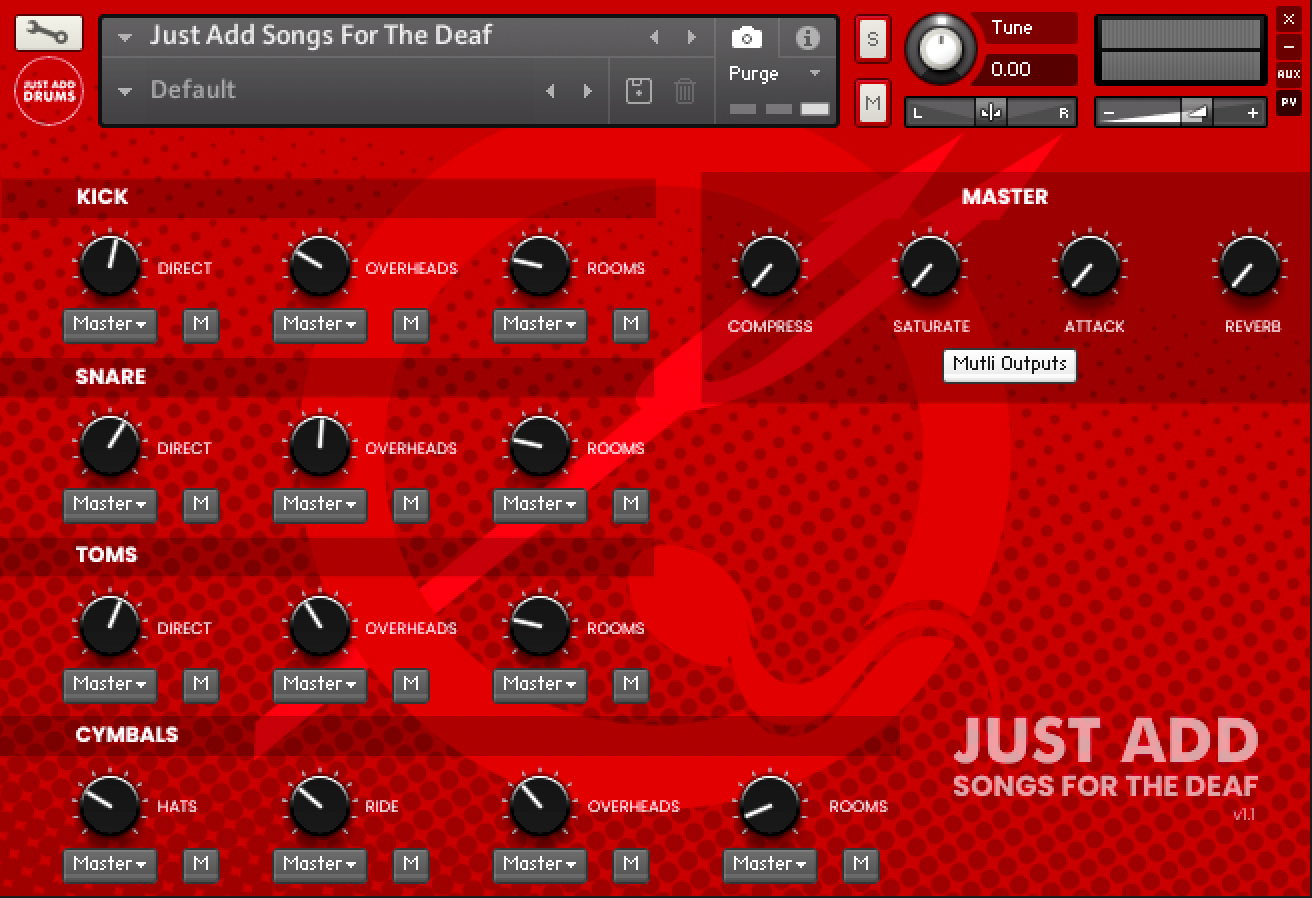The height and width of the screenshot is (898, 1312).
Task: Click the Cymbals Hats knob
Action: 109,805
